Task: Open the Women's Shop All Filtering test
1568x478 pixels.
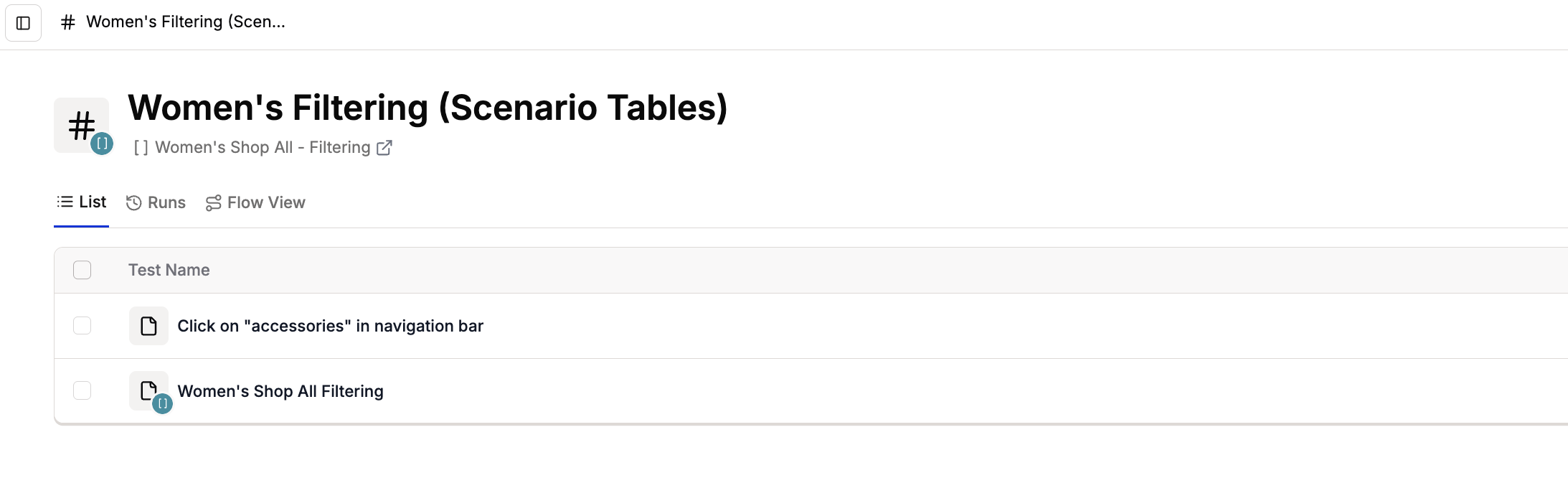Action: [x=280, y=391]
